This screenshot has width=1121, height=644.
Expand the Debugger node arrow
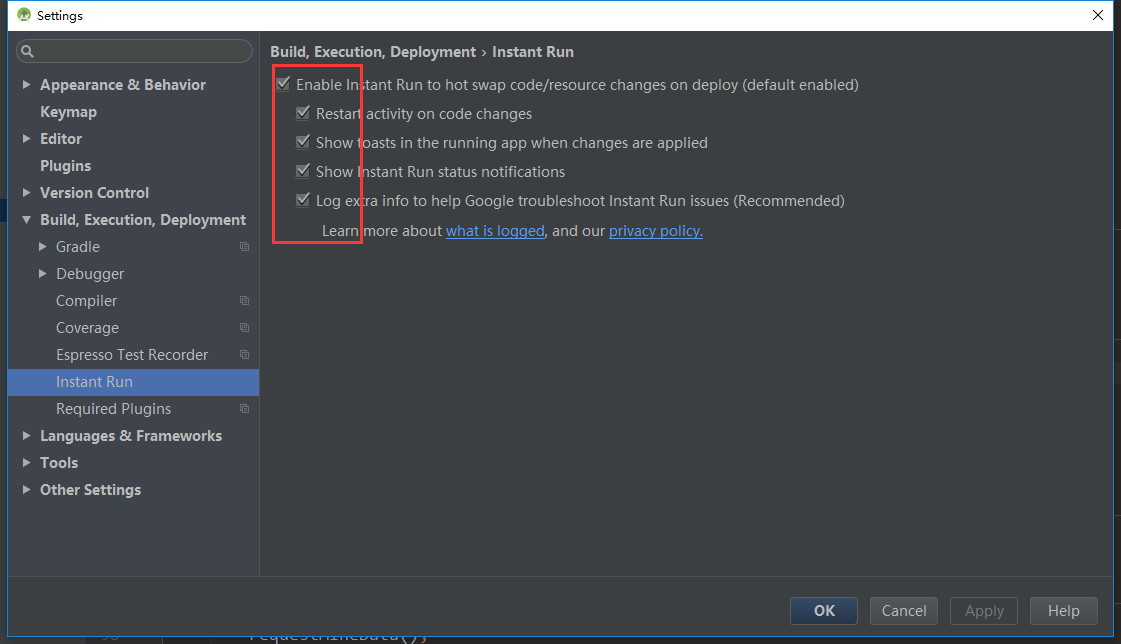coord(43,274)
